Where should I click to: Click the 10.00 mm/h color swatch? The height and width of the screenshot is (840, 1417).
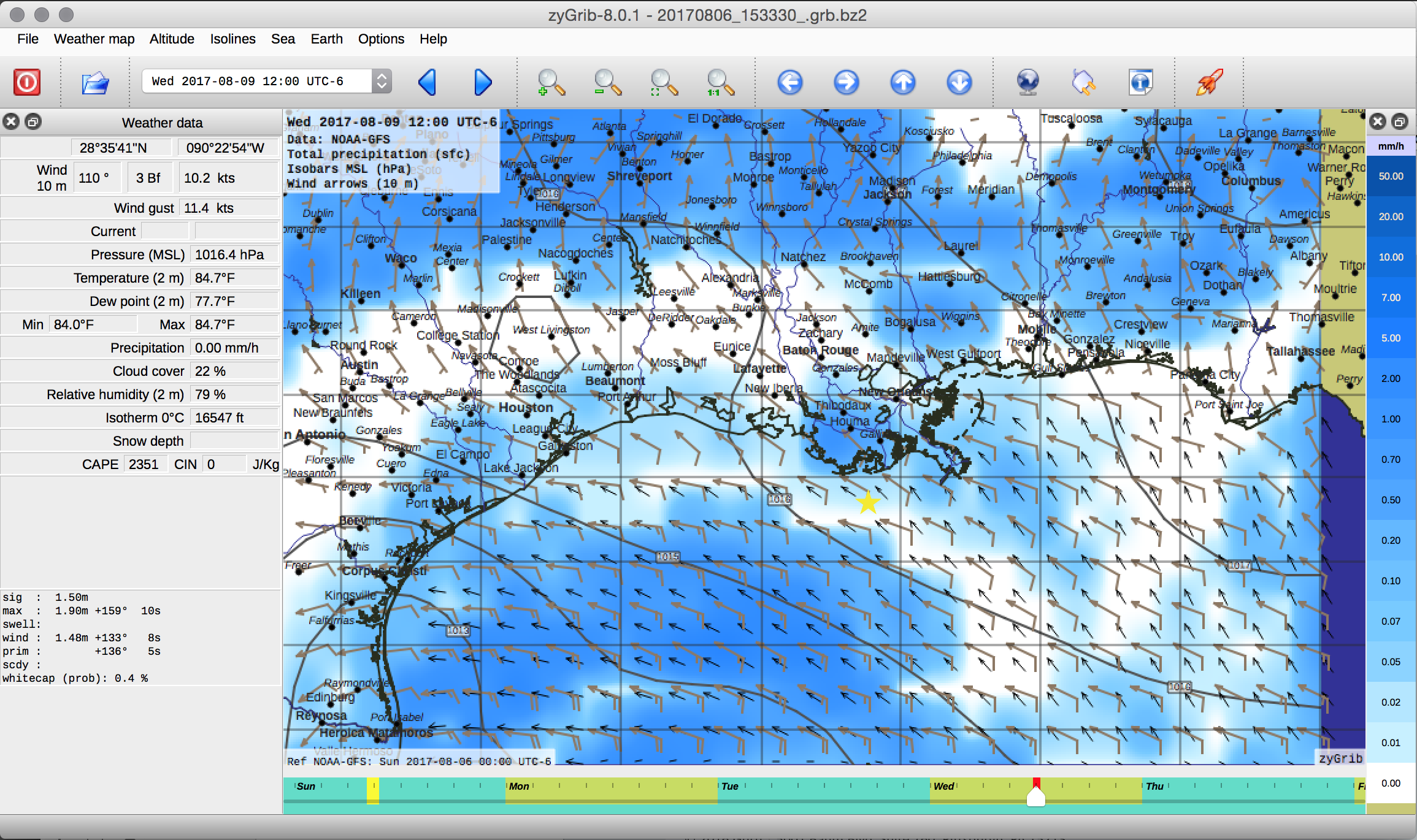1391,257
